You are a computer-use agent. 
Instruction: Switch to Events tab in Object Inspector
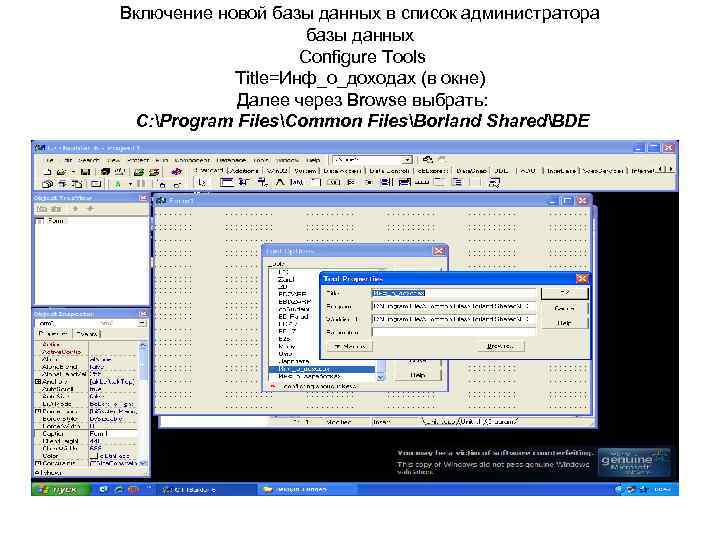[x=87, y=334]
